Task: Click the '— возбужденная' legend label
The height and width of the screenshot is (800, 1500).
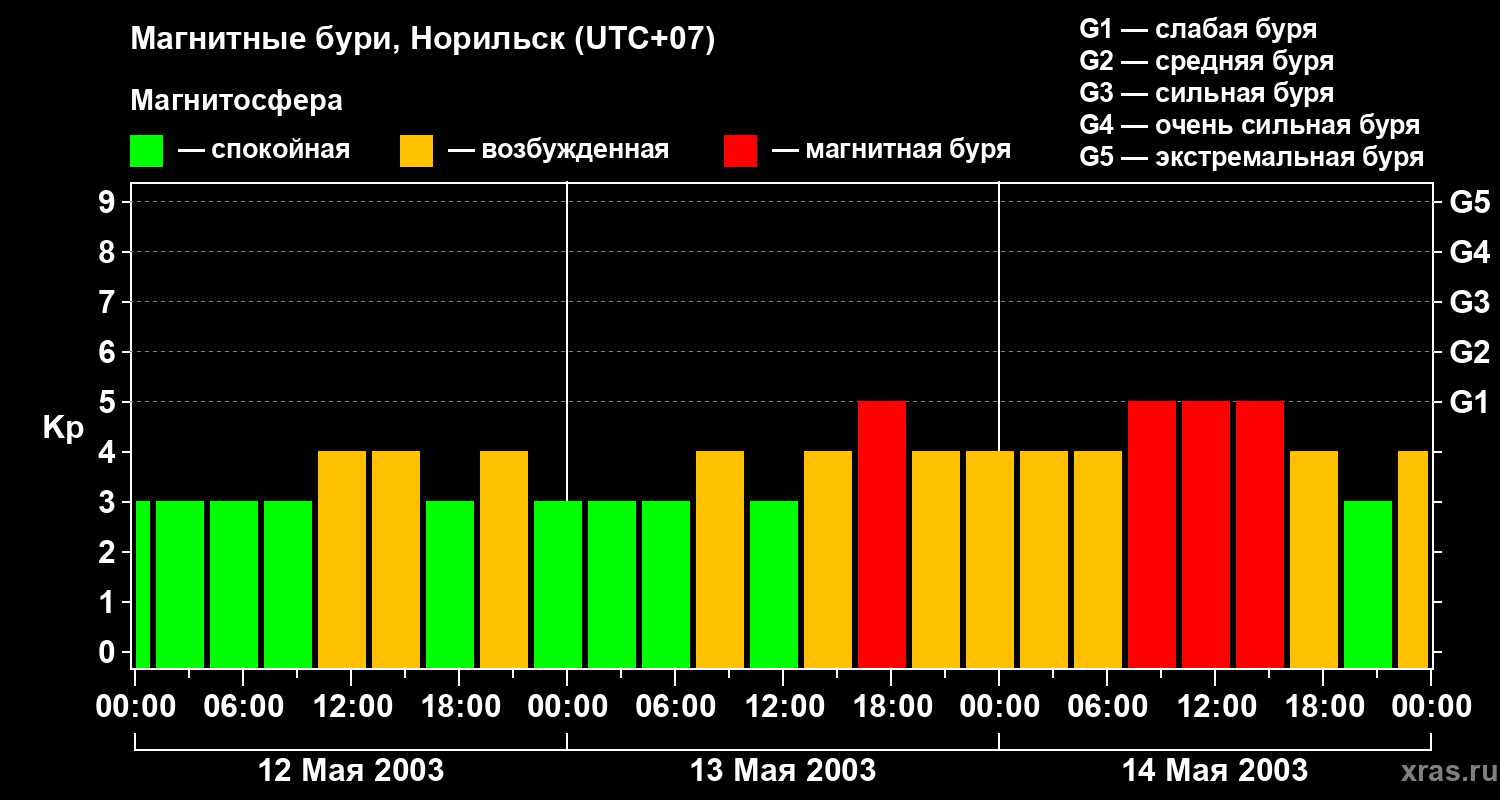Action: click(558, 150)
